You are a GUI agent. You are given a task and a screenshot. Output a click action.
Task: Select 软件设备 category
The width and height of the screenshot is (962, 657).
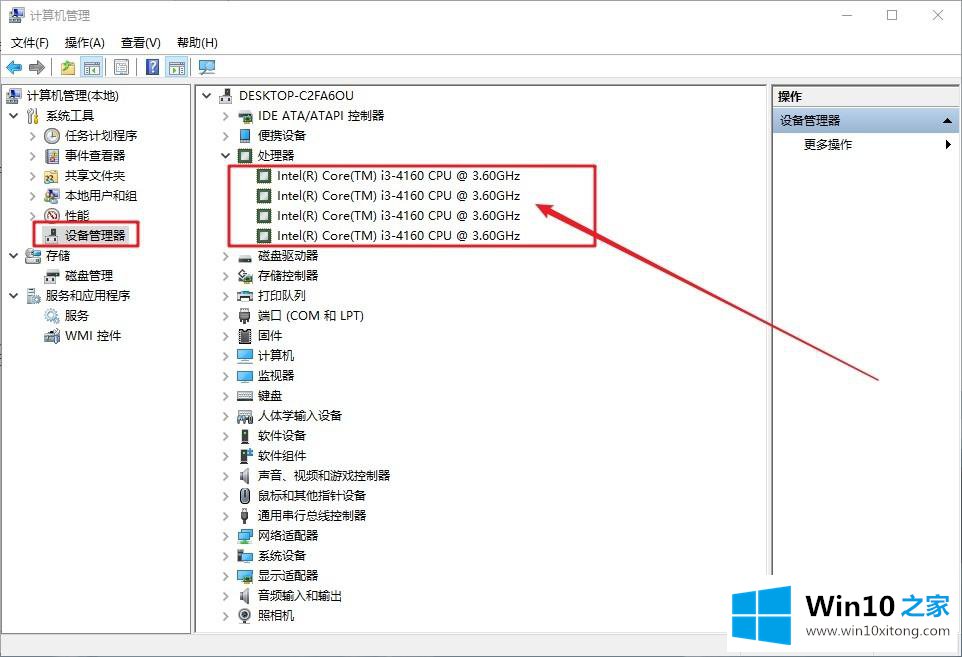[282, 436]
